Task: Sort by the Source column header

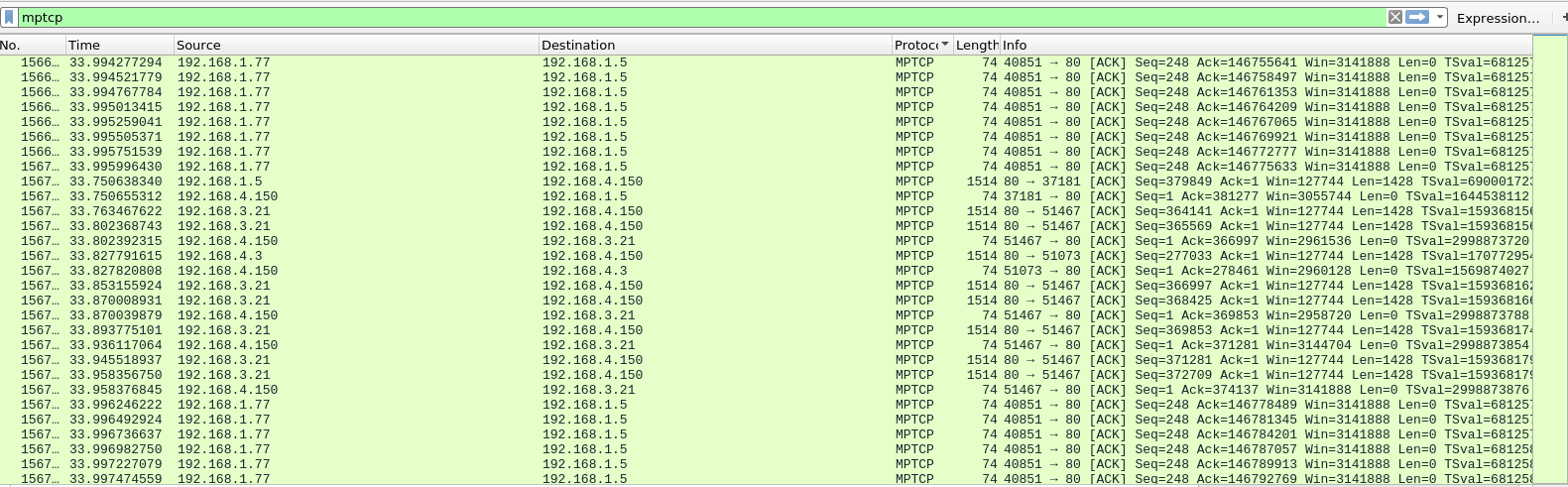Action: [355, 45]
